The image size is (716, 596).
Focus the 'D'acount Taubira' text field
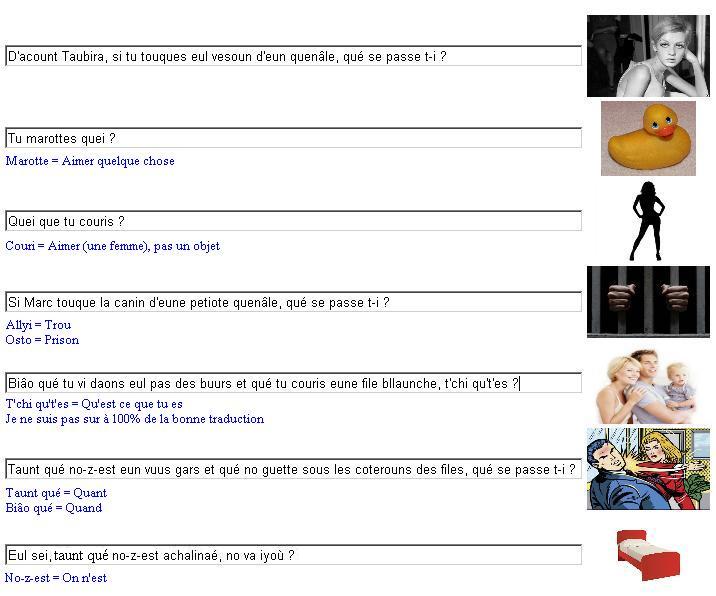(x=294, y=56)
